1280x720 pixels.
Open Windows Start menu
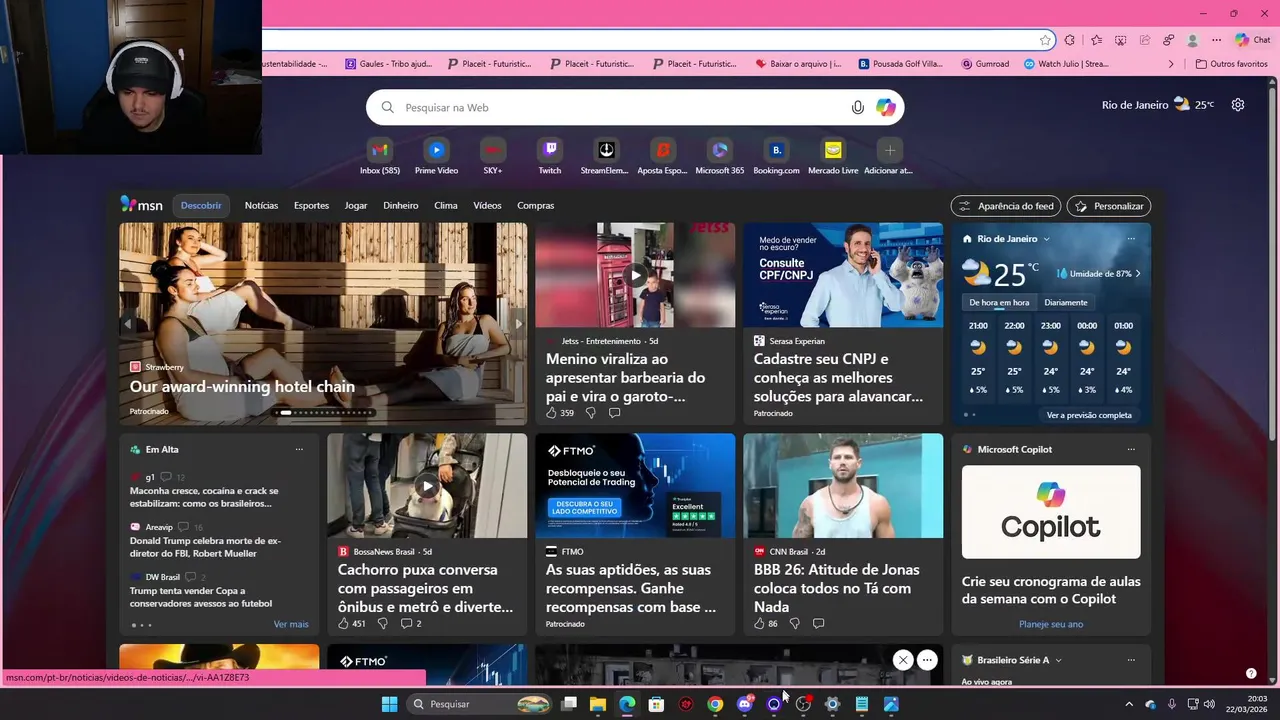(389, 704)
